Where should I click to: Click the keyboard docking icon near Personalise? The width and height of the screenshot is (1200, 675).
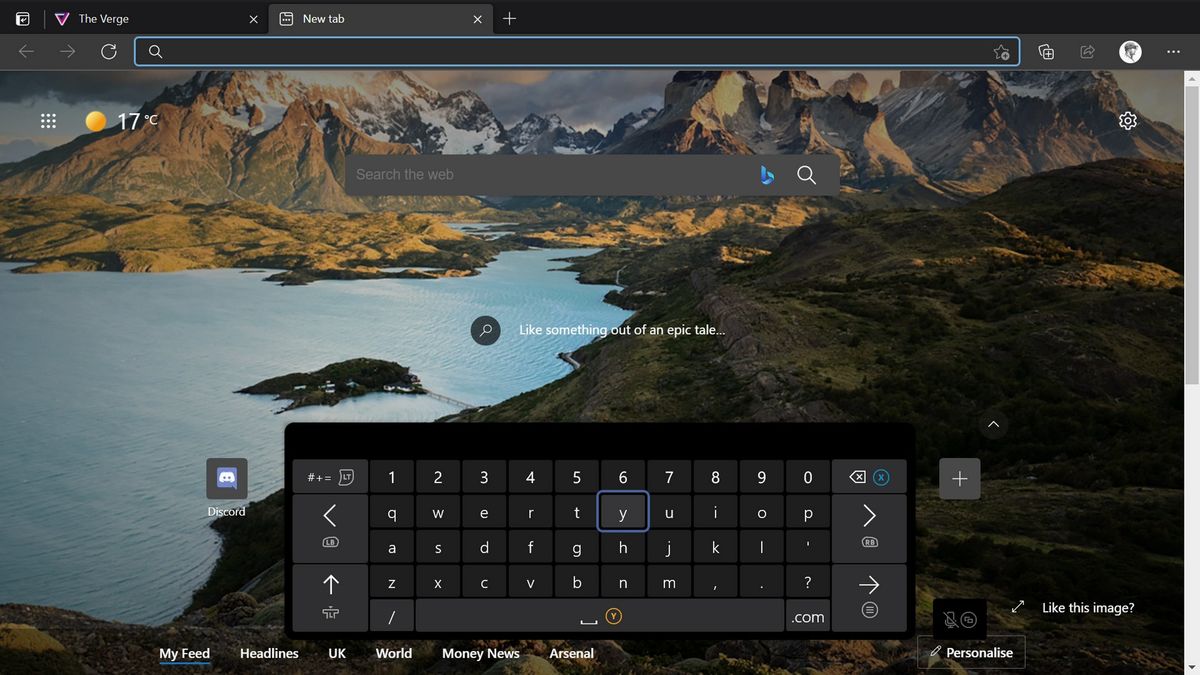(x=967, y=620)
